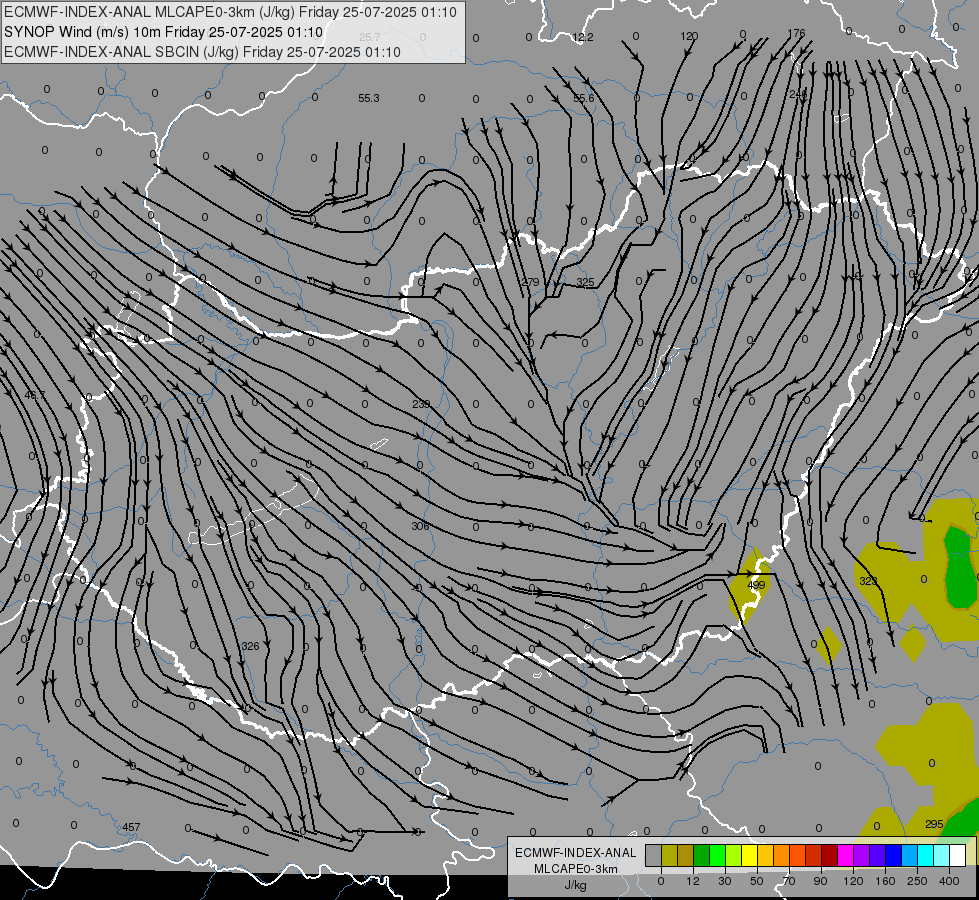979x900 pixels.
Task: Click the gray legend swatch for zero CAPE
Action: click(654, 856)
